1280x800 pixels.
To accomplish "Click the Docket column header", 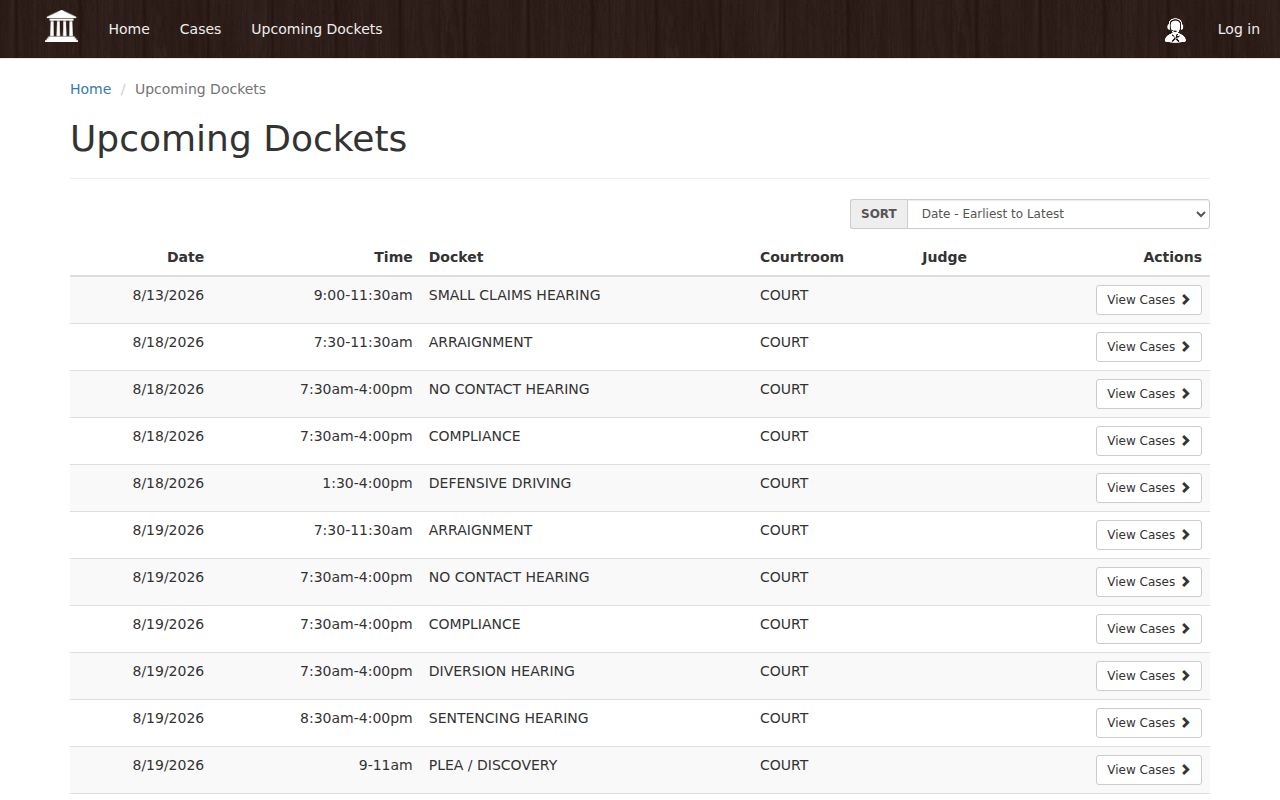I will 456,257.
